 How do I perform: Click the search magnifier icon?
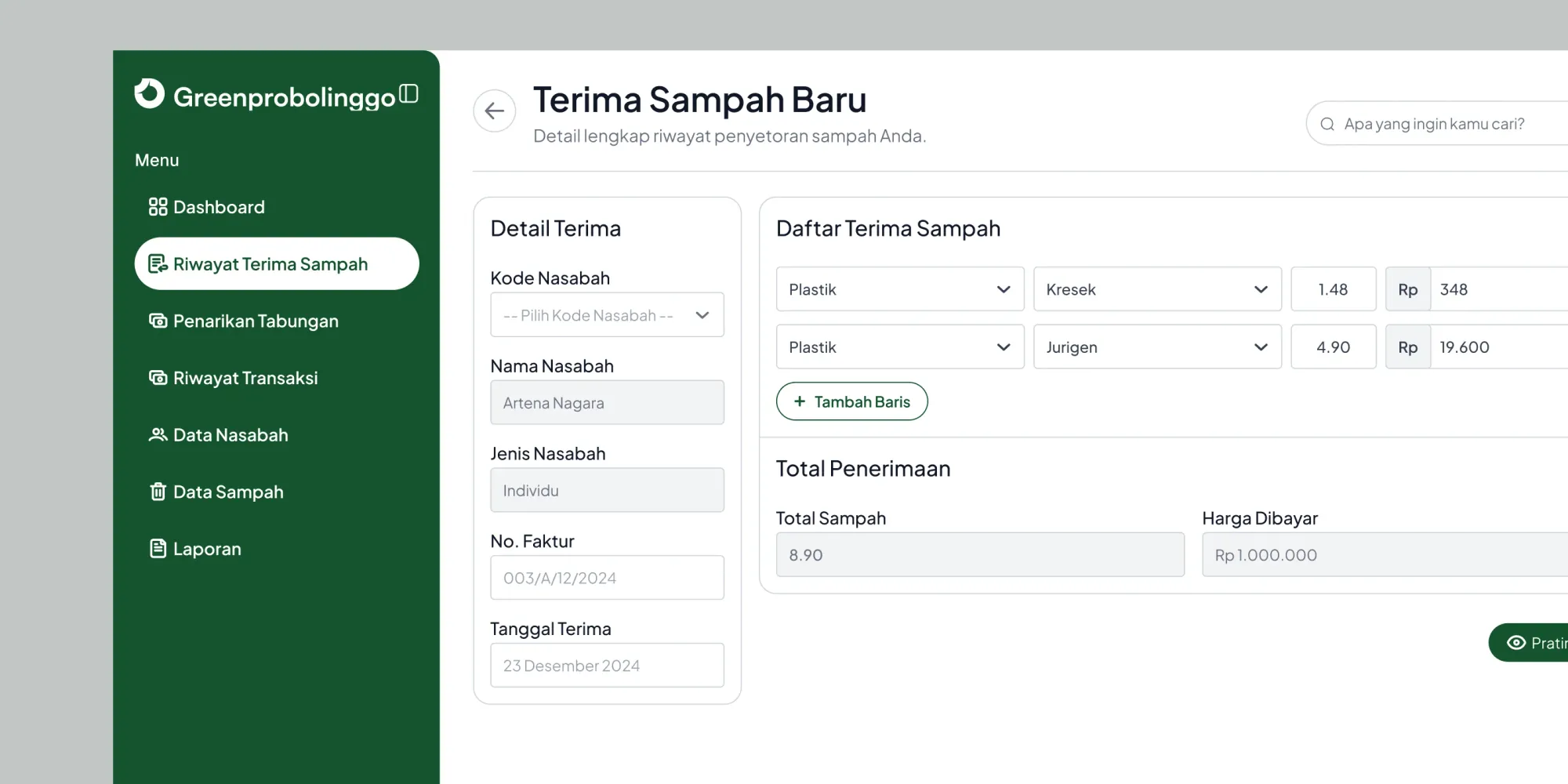coord(1327,124)
